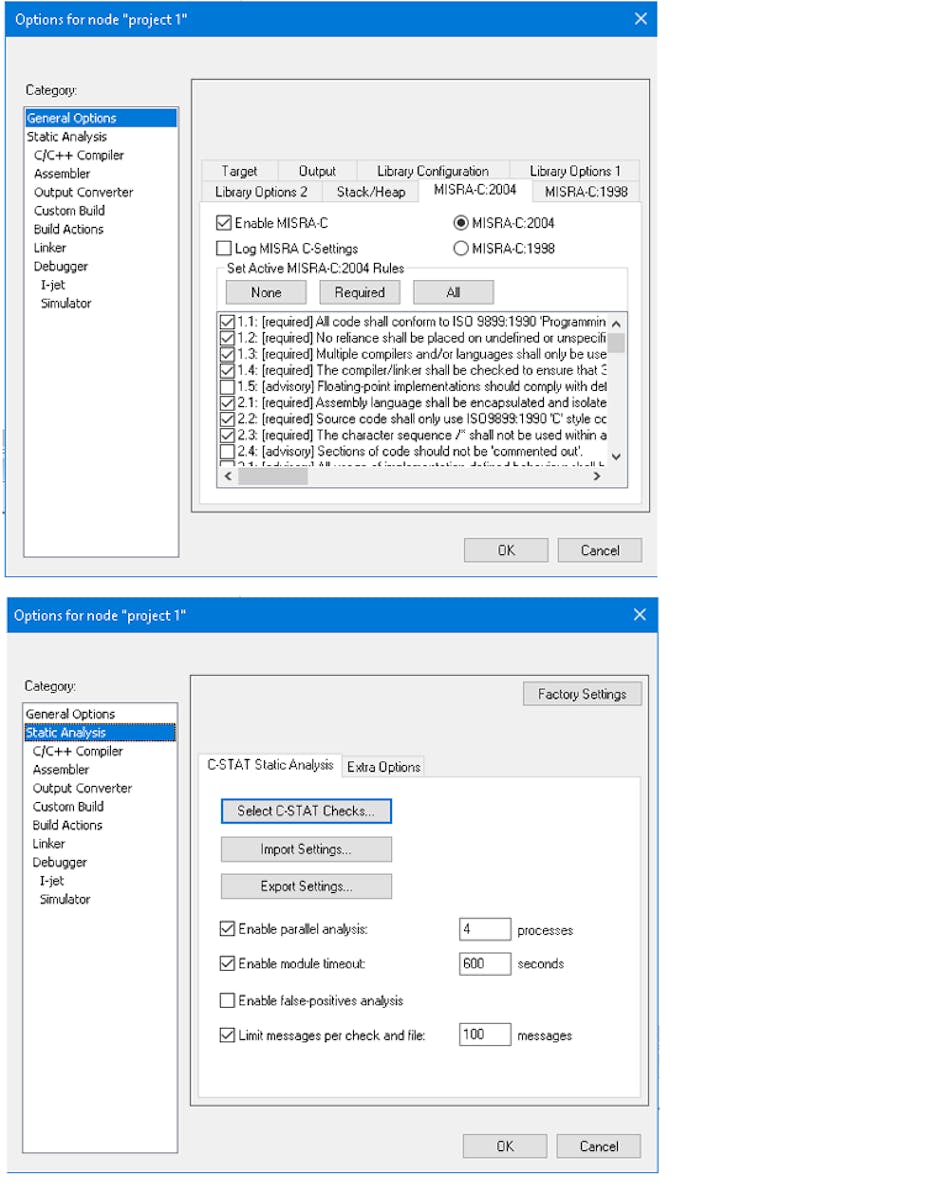Apply only Required MISRA rules
This screenshot has width=950, height=1193.
click(359, 292)
